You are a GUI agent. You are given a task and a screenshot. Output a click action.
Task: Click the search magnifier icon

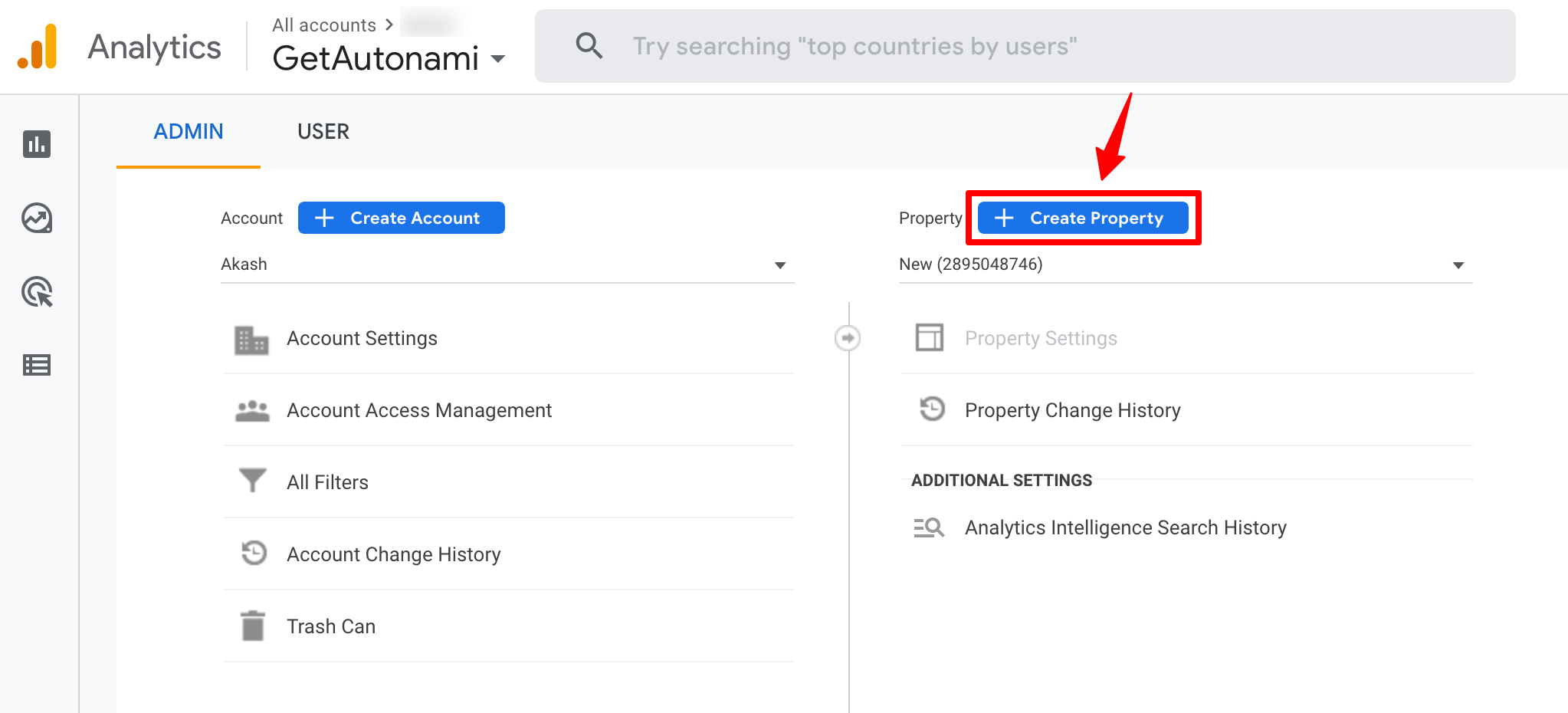(589, 46)
